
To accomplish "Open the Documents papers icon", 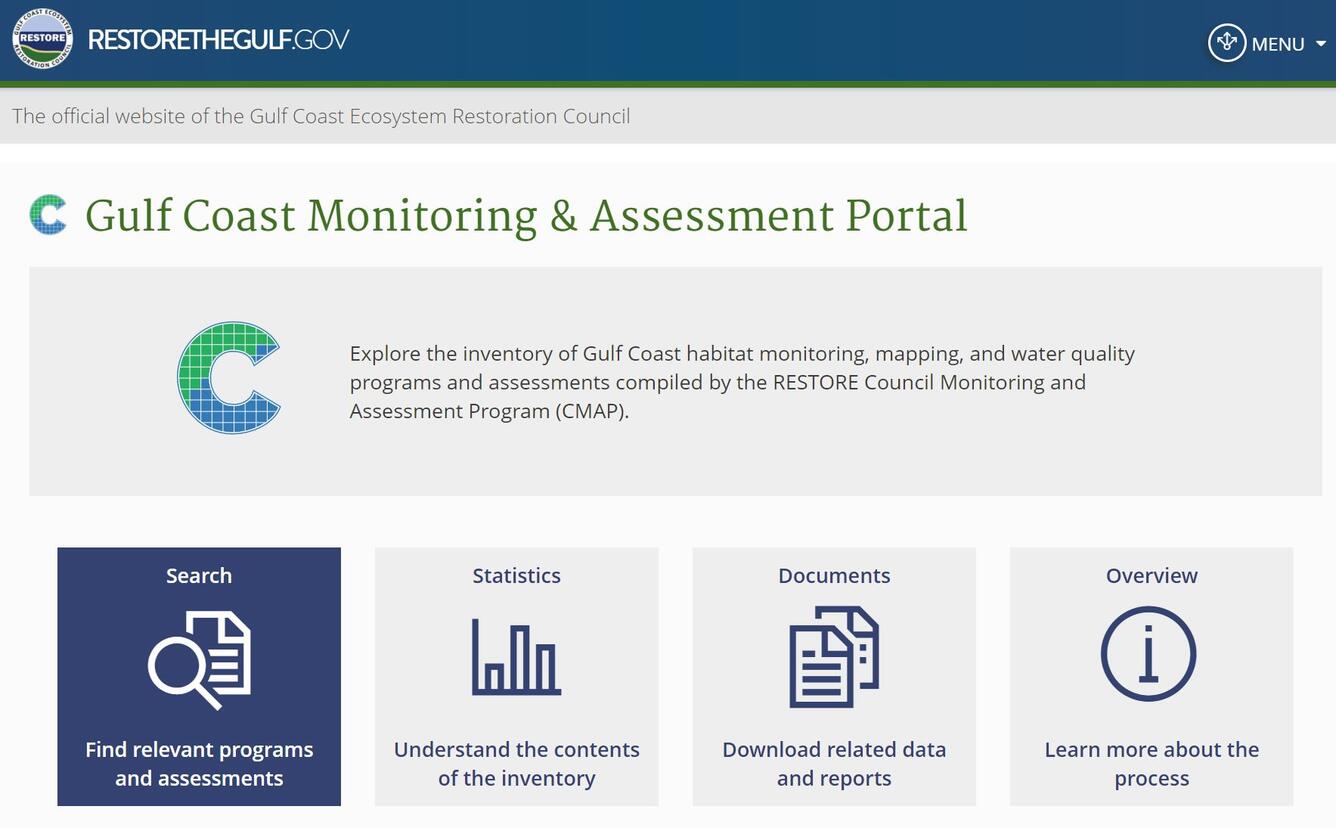I will point(834,655).
